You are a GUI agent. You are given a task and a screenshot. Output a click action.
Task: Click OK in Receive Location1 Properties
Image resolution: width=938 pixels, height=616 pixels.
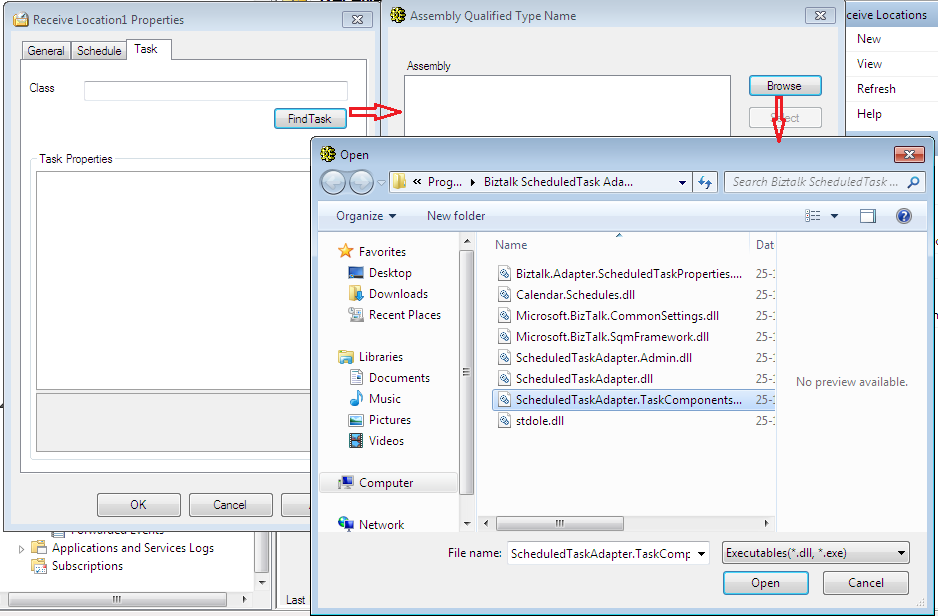[x=139, y=505]
